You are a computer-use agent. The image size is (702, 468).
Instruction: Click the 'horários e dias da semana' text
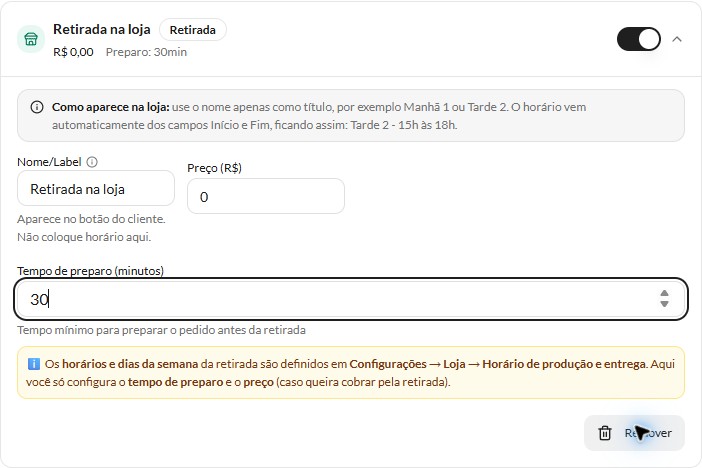pyautogui.click(x=130, y=364)
